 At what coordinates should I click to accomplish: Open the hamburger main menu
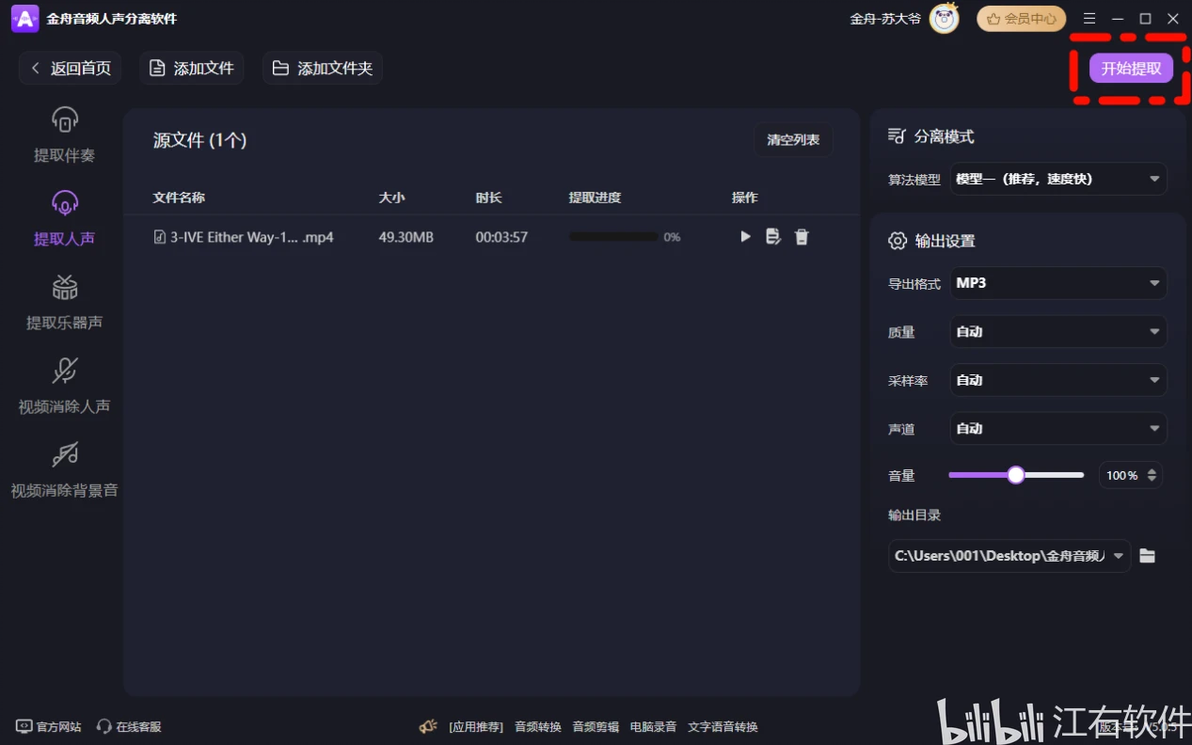click(1089, 18)
